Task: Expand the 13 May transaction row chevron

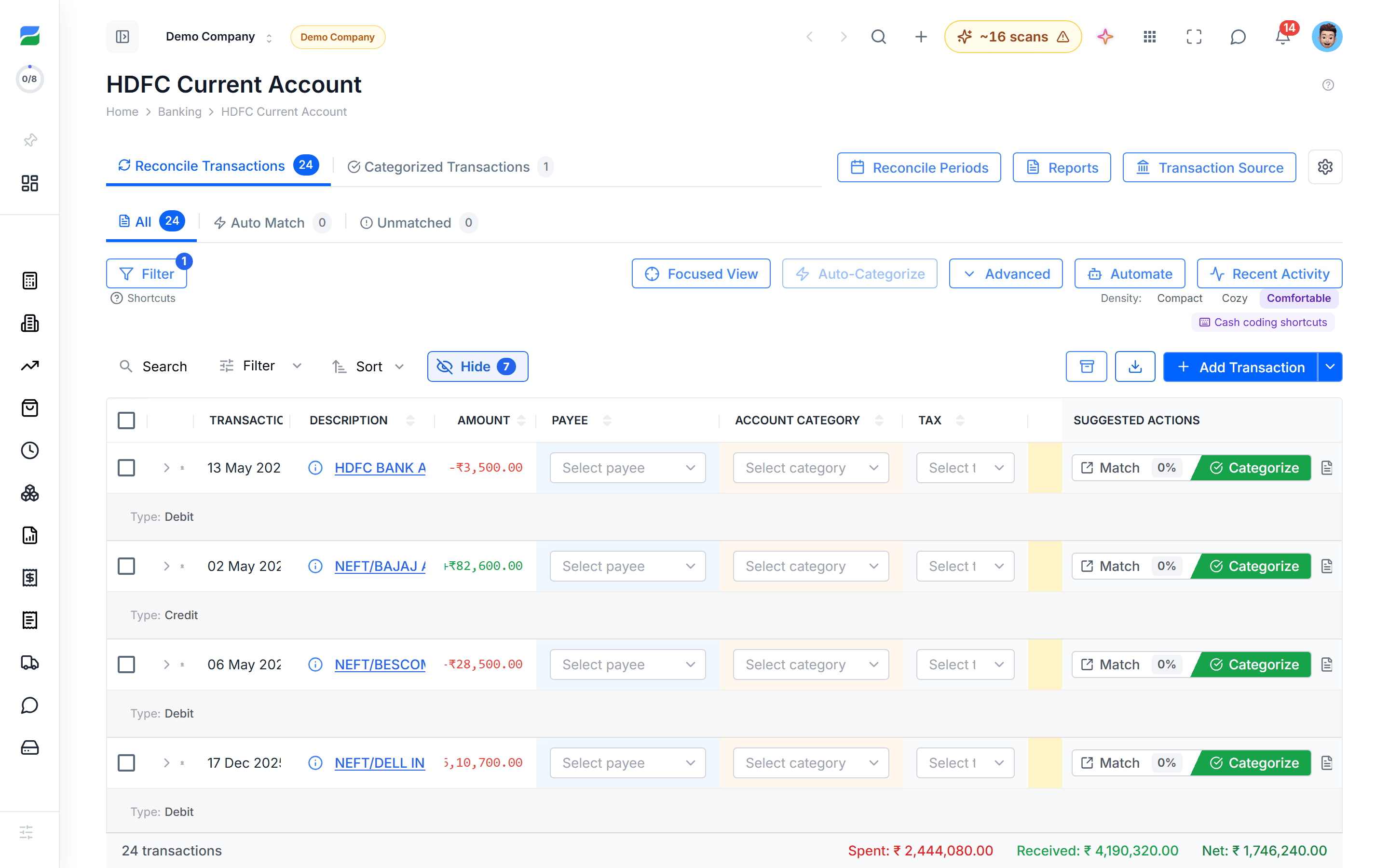Action: tap(166, 468)
